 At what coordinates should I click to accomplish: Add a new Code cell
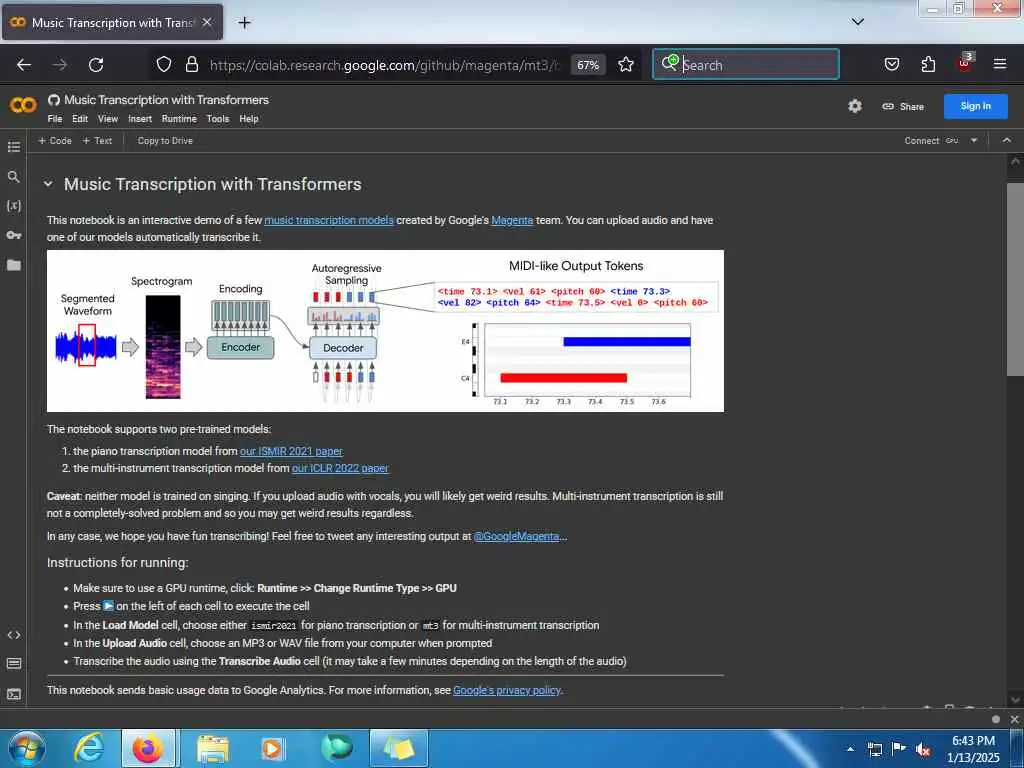click(55, 140)
